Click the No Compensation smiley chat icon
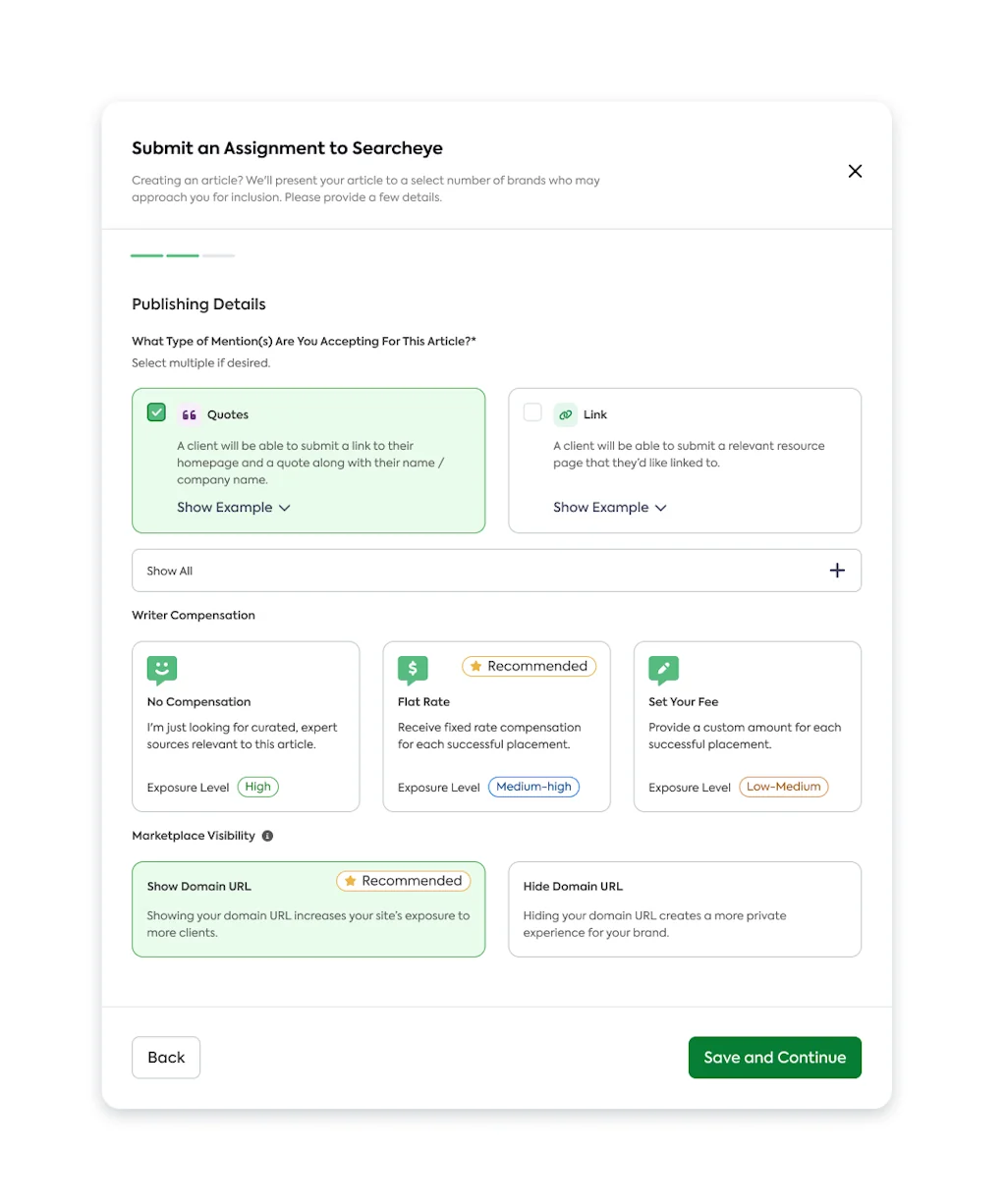Screen dimensions: 1006x1204 coord(162,670)
